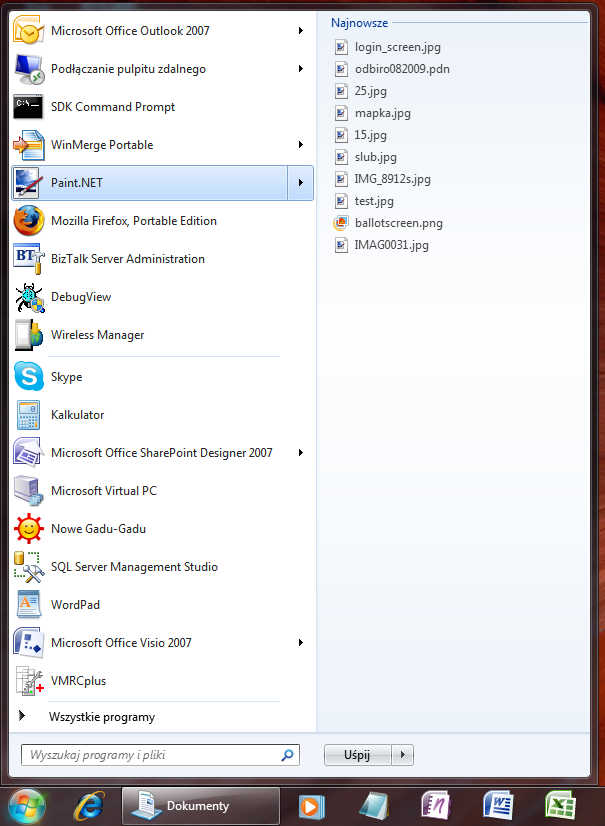Launch Microsoft Virtual PC icon
Image resolution: width=605 pixels, height=826 pixels.
[28, 490]
